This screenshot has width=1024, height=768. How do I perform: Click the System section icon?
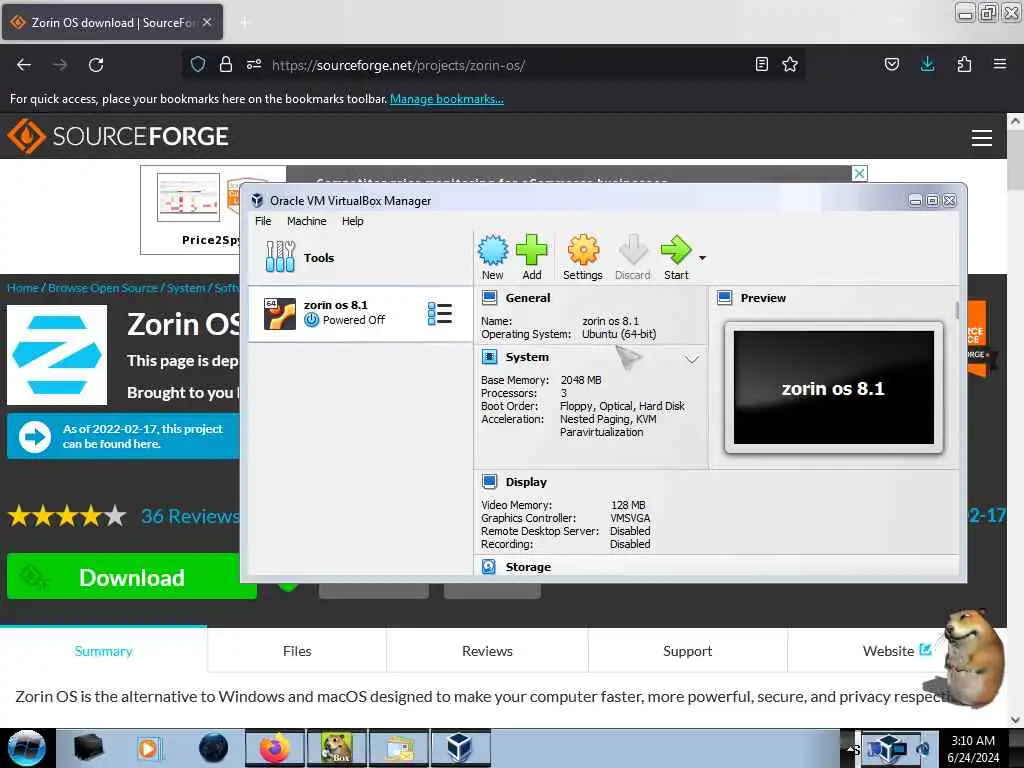[489, 357]
